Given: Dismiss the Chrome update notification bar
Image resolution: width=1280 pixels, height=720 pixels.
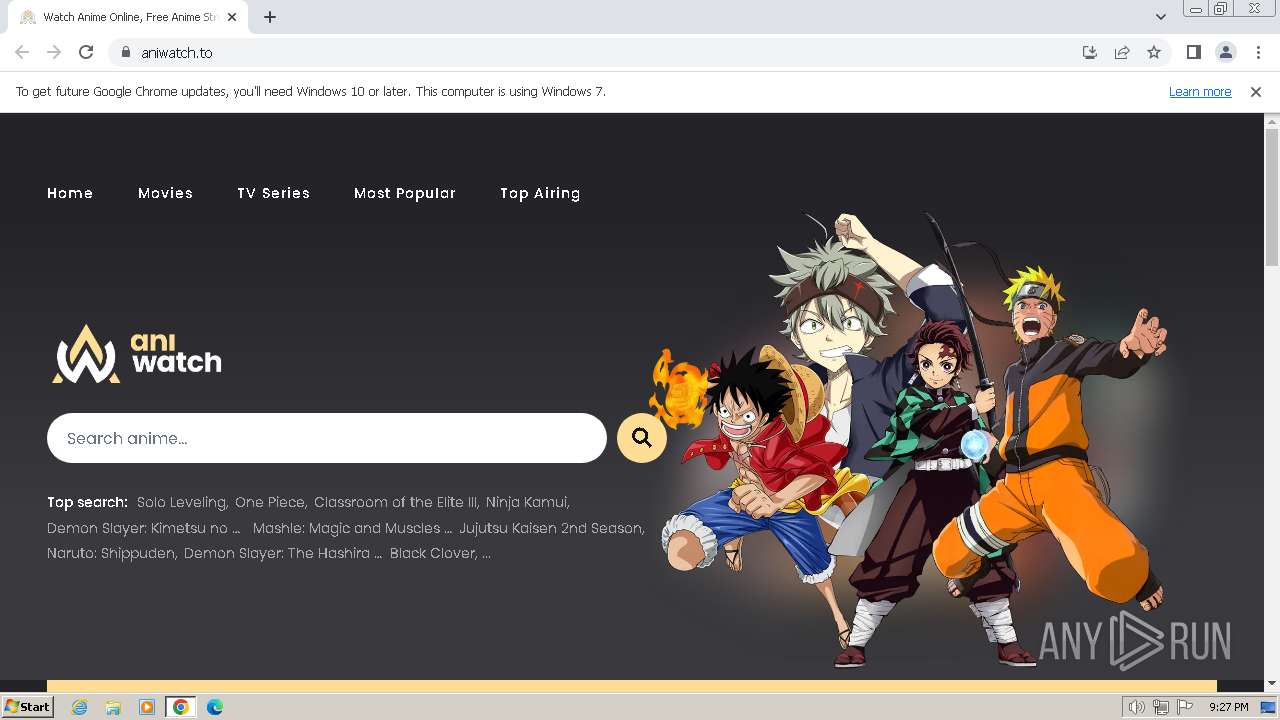Looking at the screenshot, I should pyautogui.click(x=1256, y=91).
